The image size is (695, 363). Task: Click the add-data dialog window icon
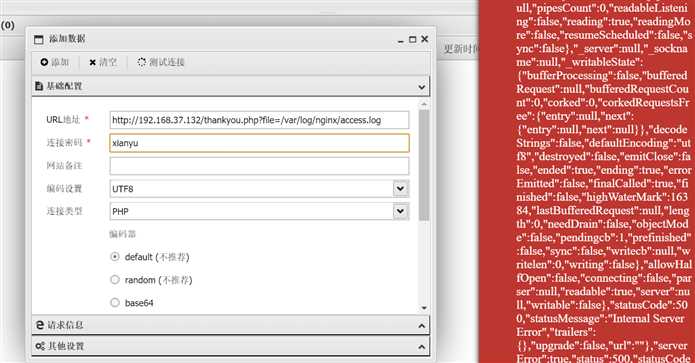pyautogui.click(x=39, y=39)
